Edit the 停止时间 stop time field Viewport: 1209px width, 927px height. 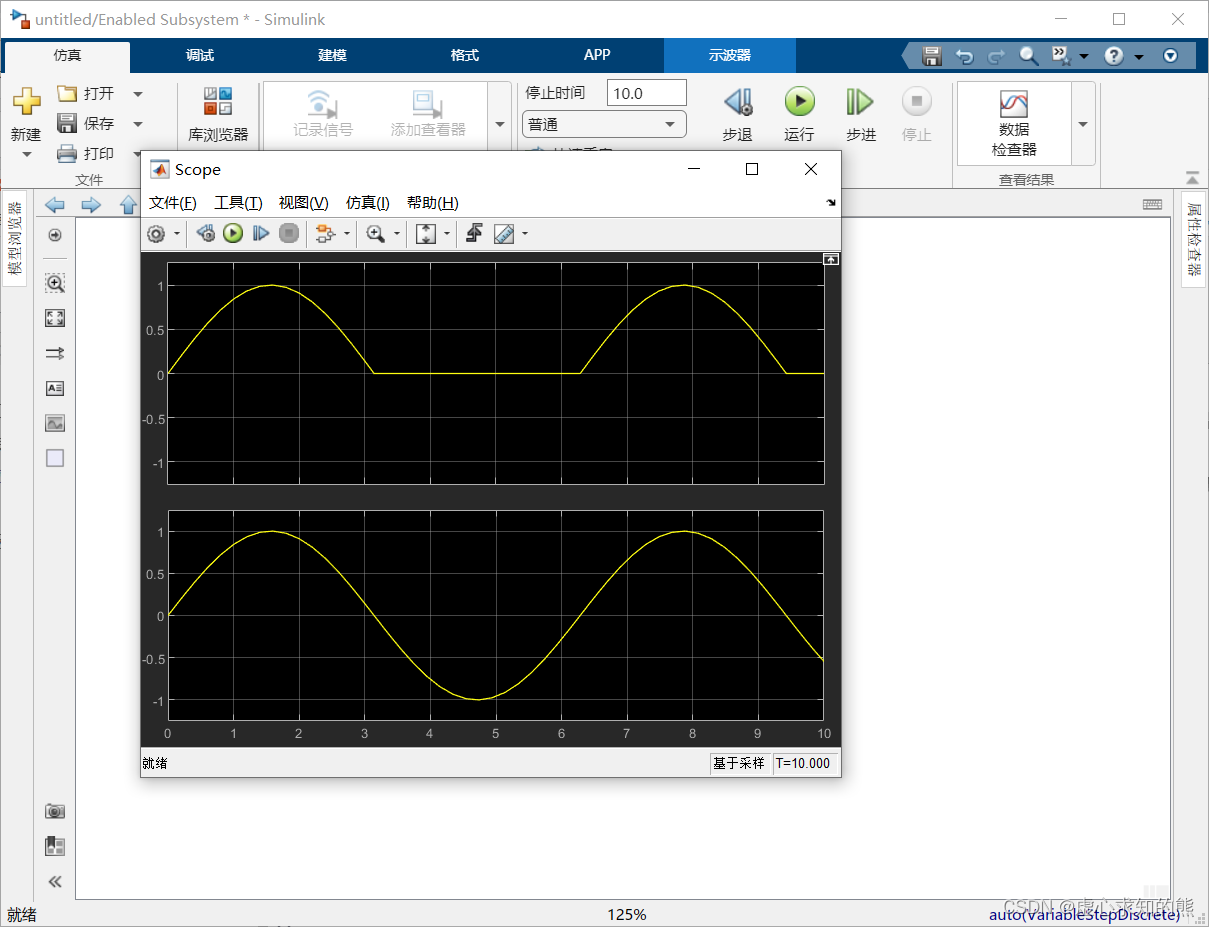(647, 93)
